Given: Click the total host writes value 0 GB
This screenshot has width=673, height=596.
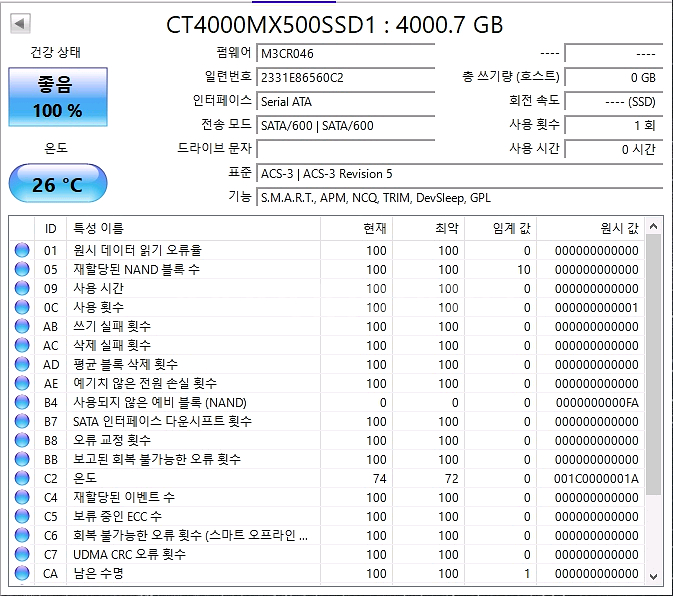Looking at the screenshot, I should 614,78.
